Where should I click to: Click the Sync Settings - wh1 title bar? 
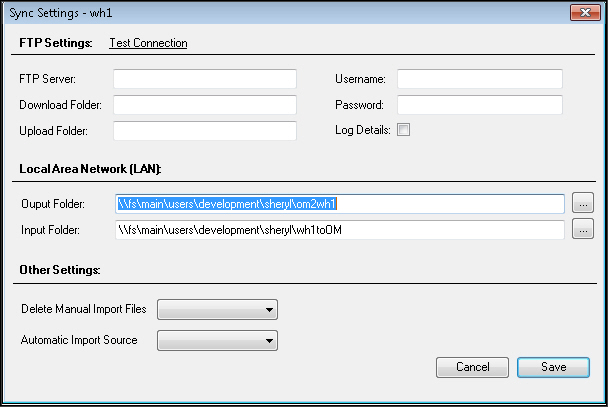(287, 13)
